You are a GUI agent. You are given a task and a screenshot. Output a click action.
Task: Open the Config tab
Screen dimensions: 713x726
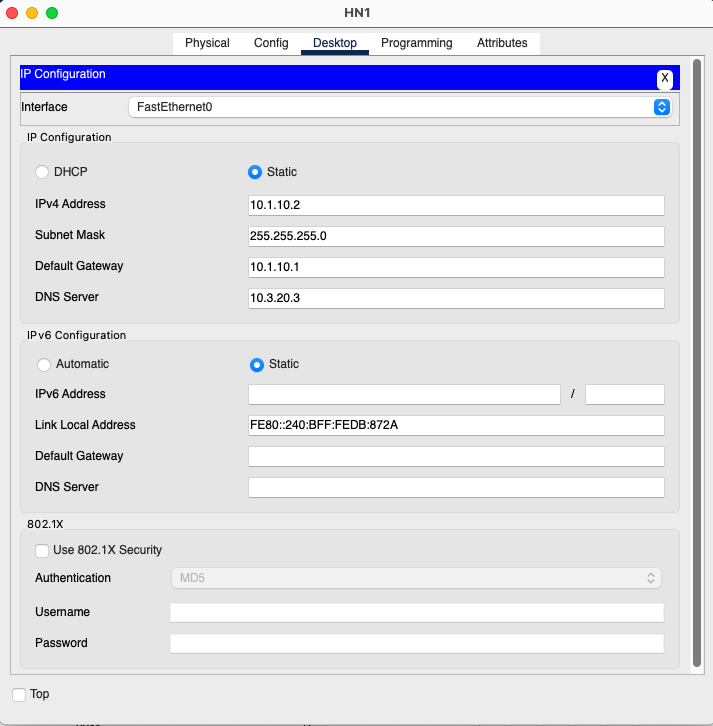point(271,43)
